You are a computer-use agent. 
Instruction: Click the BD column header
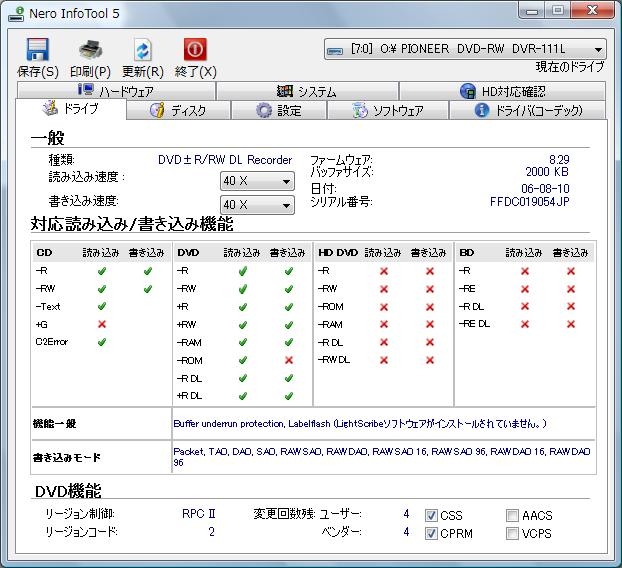pos(466,253)
